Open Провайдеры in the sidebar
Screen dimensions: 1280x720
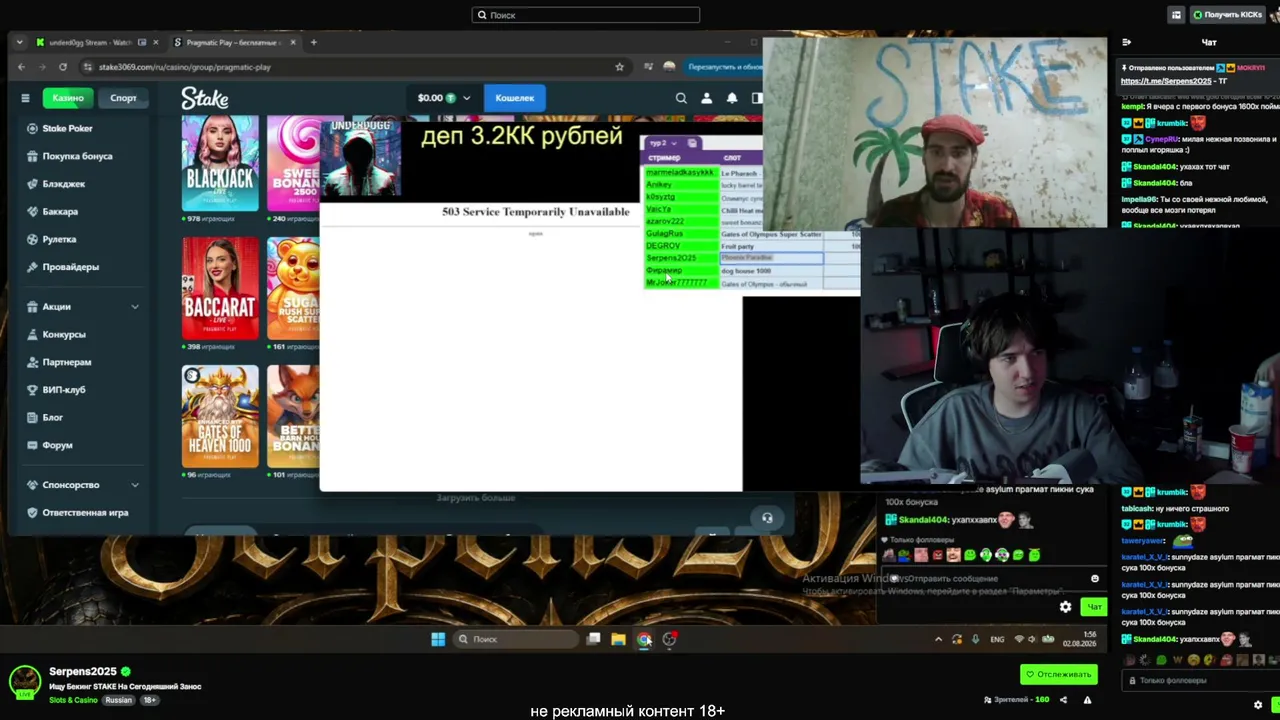pyautogui.click(x=62, y=267)
